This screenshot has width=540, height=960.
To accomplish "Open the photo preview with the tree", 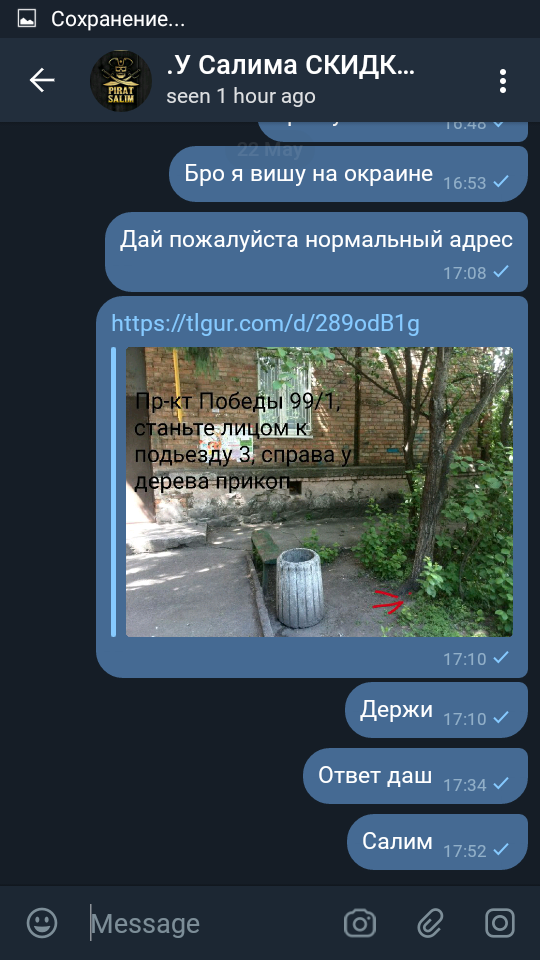I will click(319, 492).
